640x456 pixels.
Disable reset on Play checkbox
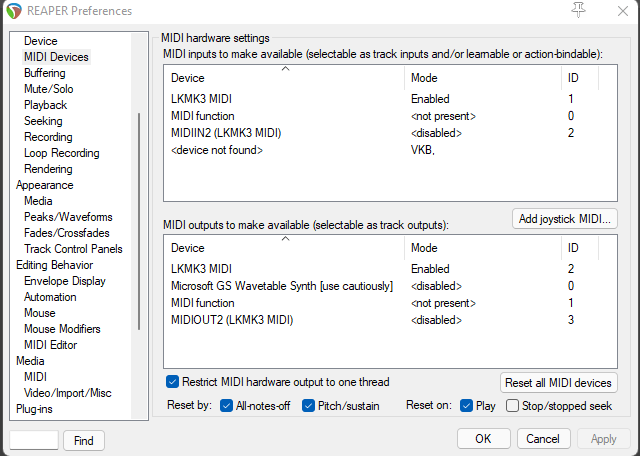point(467,406)
